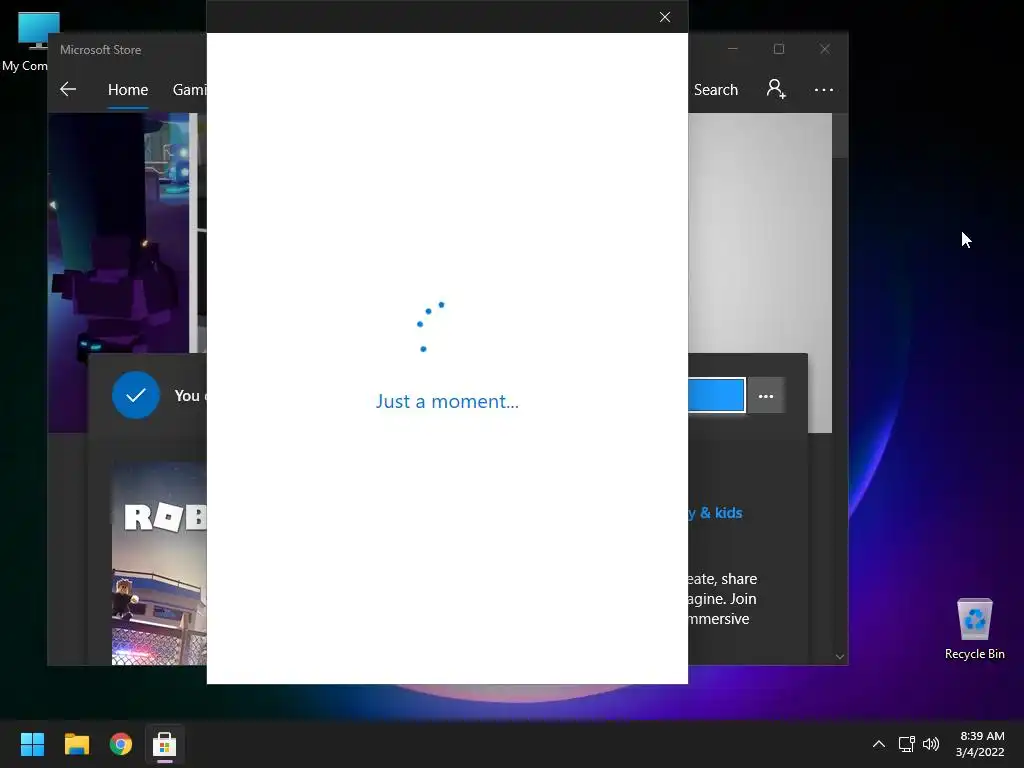Close the Microsoft Store window
1024x768 pixels.
pos(825,49)
